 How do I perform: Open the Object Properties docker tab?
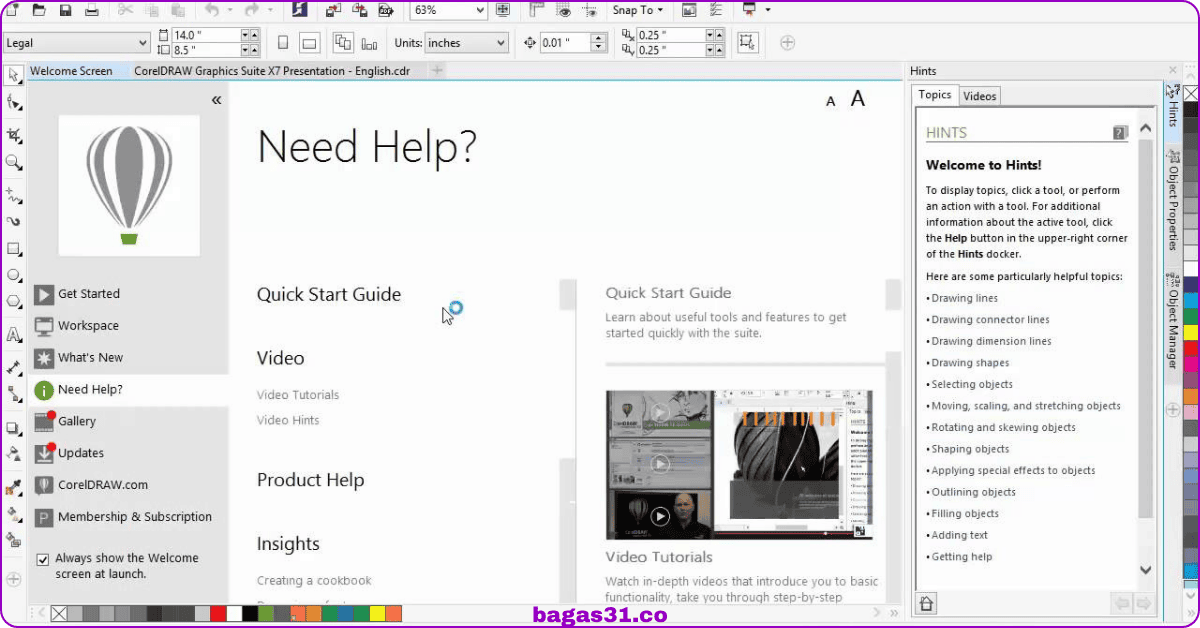click(x=1173, y=201)
